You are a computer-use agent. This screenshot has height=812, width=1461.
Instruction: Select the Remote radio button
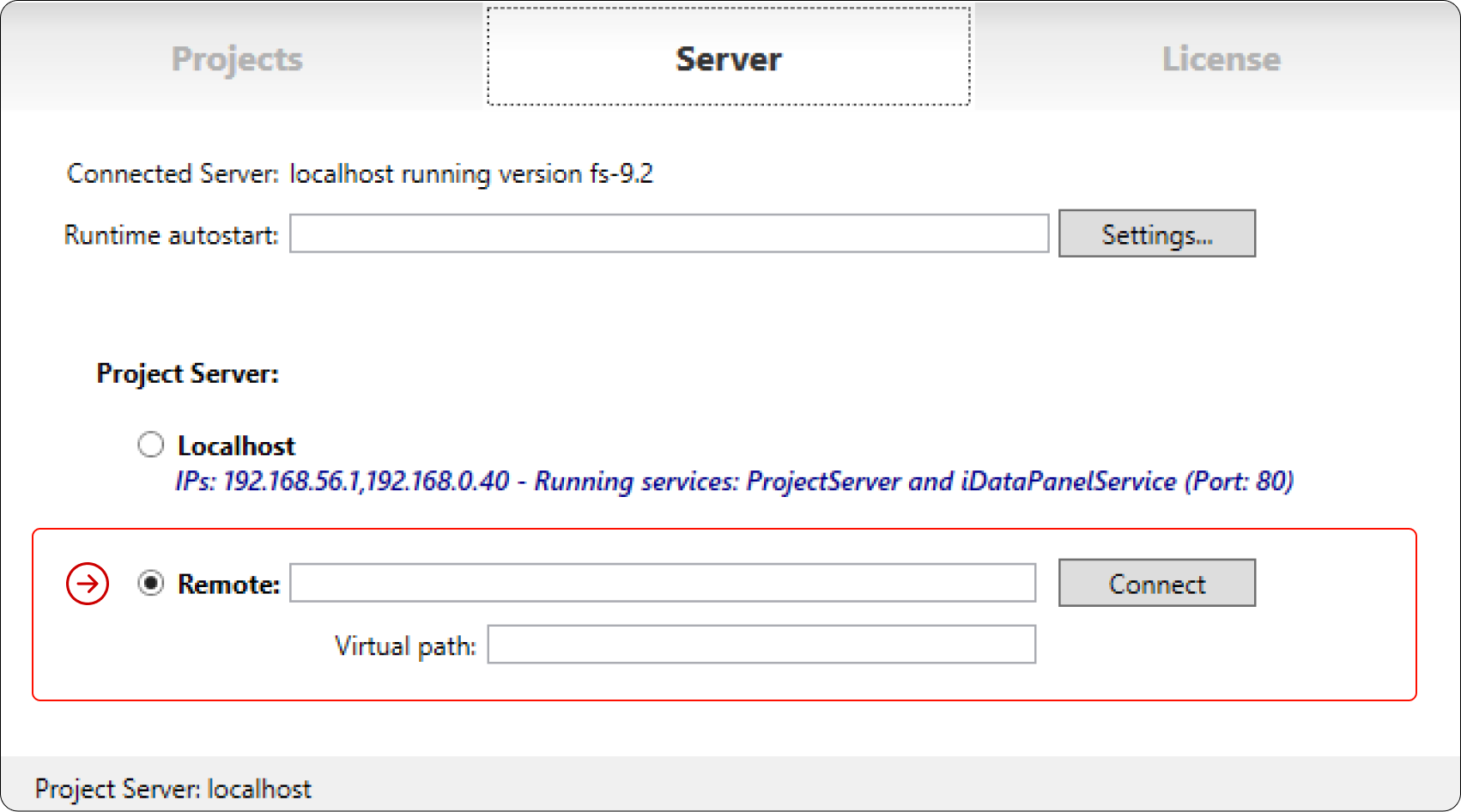pos(151,584)
